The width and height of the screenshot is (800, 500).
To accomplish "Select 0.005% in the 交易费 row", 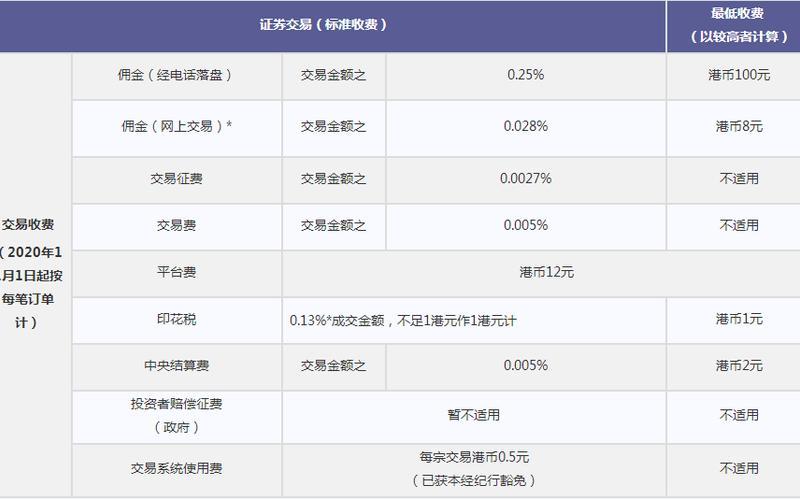I will click(526, 225).
